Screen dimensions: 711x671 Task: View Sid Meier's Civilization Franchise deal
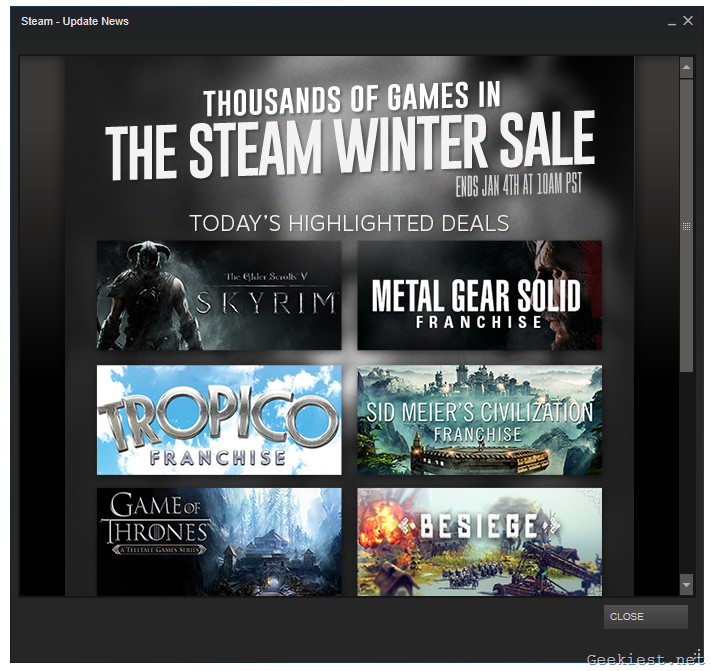[479, 420]
